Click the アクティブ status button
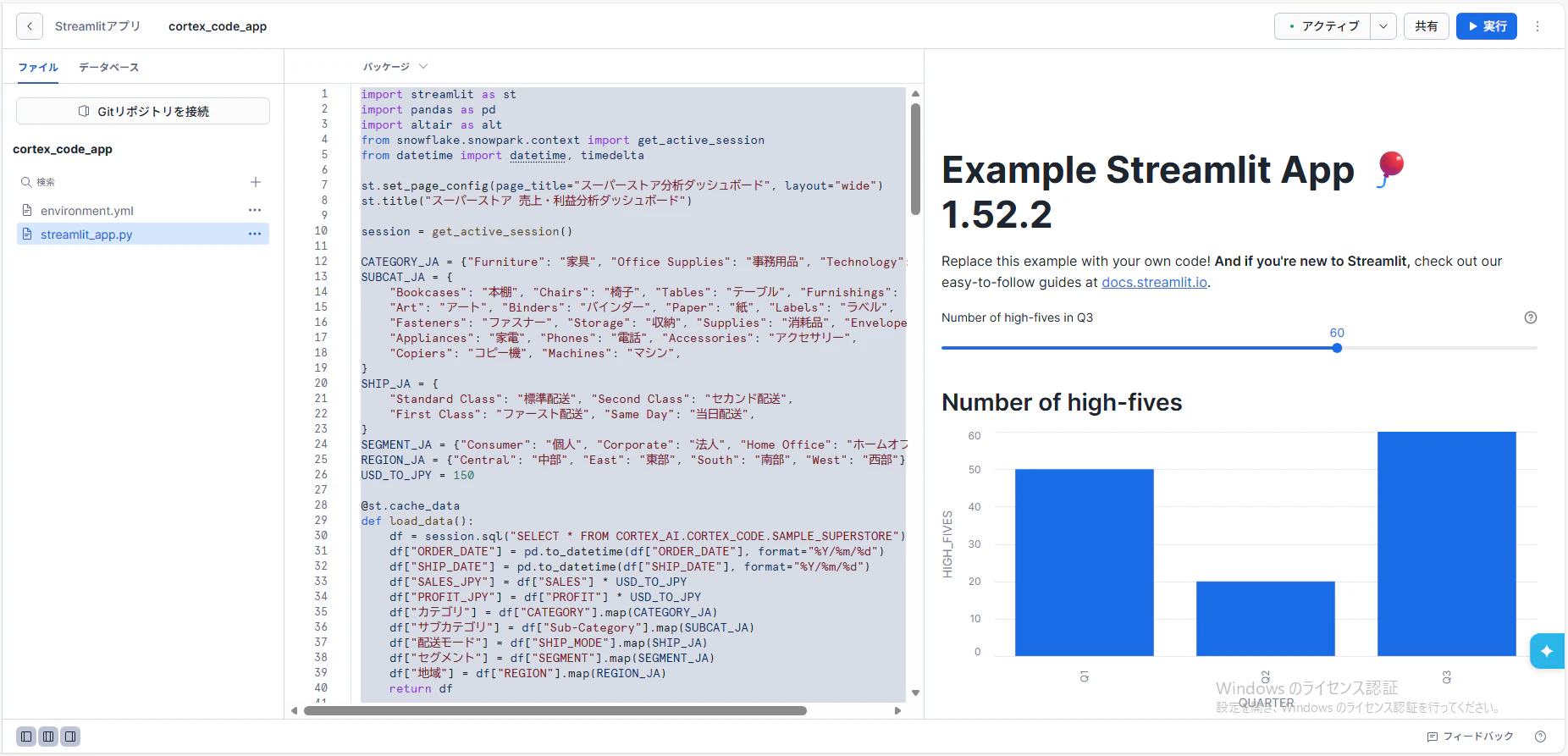 [x=1322, y=26]
